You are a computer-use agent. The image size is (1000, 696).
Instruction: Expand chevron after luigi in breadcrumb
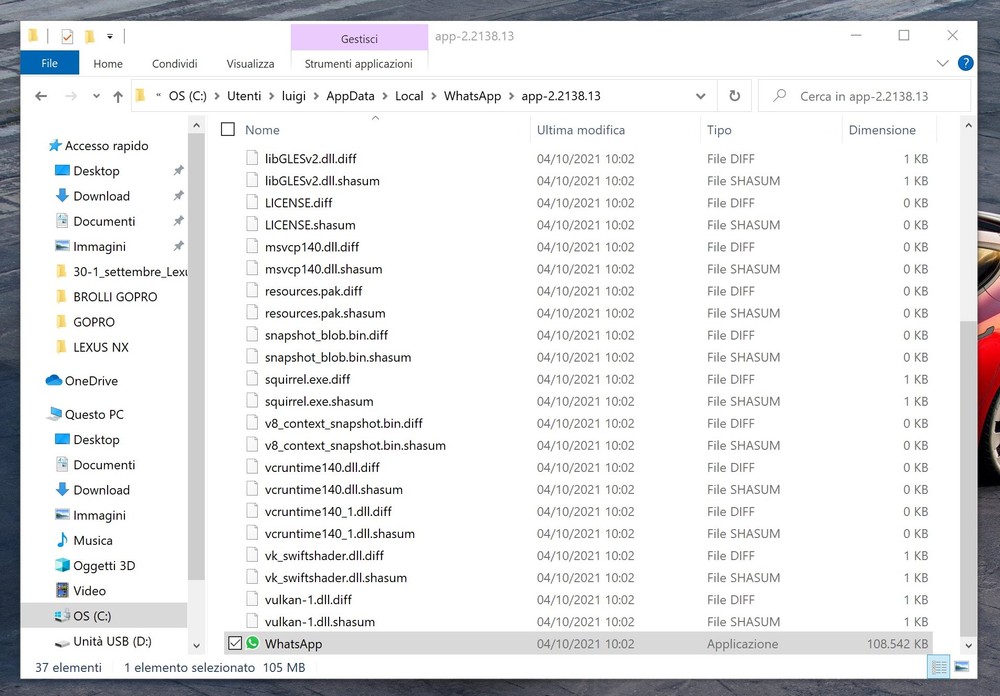[316, 96]
